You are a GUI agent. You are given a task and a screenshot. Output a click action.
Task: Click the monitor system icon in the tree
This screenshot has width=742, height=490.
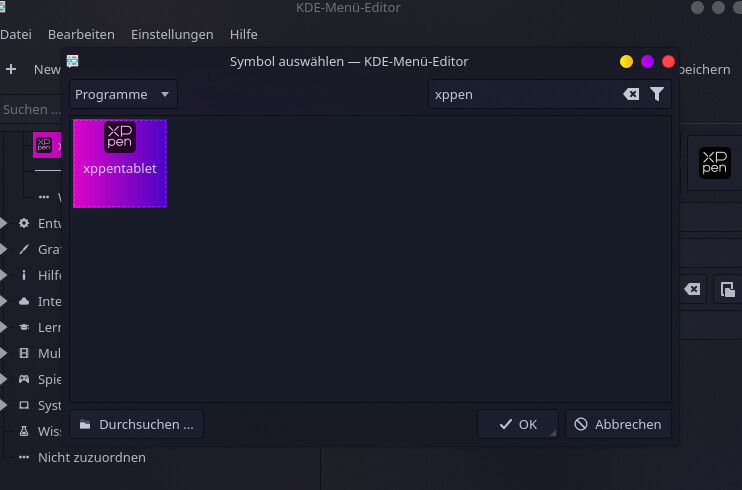24,405
